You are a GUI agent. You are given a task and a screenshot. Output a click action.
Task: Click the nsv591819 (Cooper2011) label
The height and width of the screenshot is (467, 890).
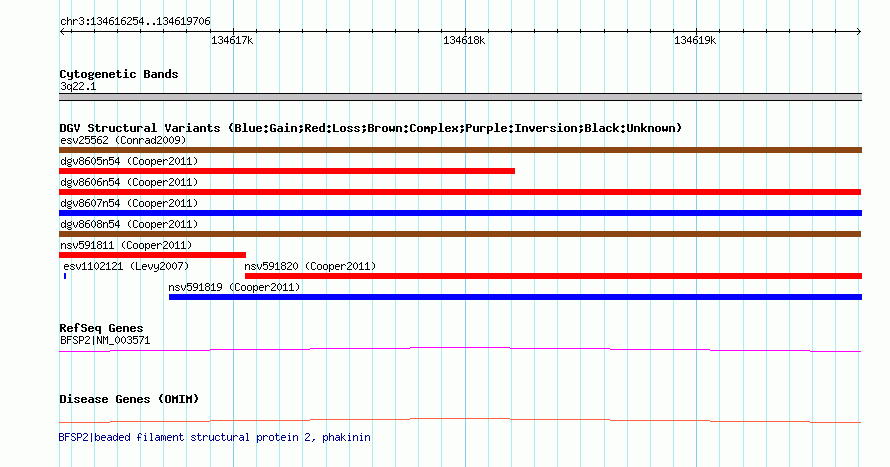point(234,287)
